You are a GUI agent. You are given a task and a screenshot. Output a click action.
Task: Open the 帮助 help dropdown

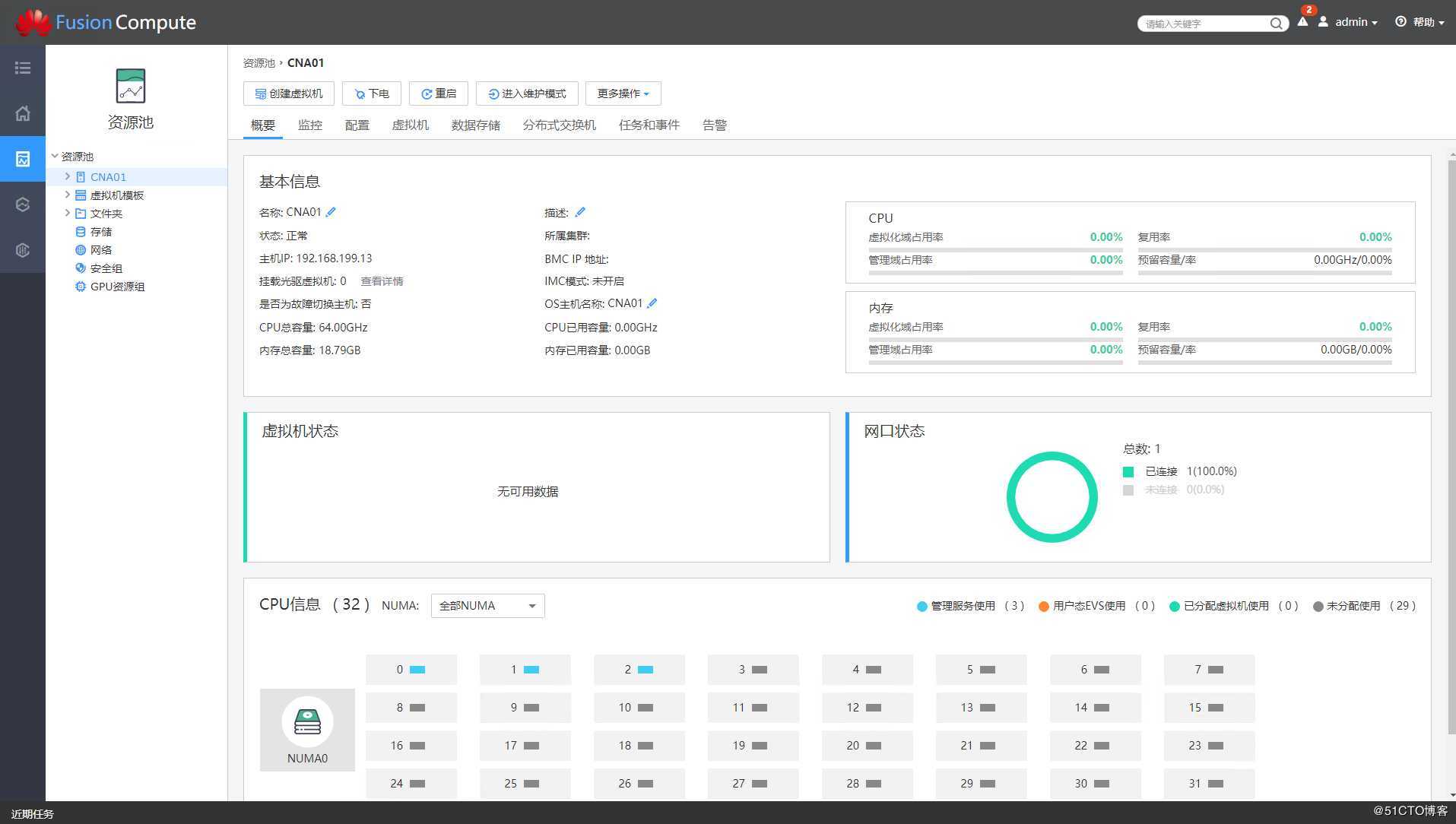[x=1428, y=22]
